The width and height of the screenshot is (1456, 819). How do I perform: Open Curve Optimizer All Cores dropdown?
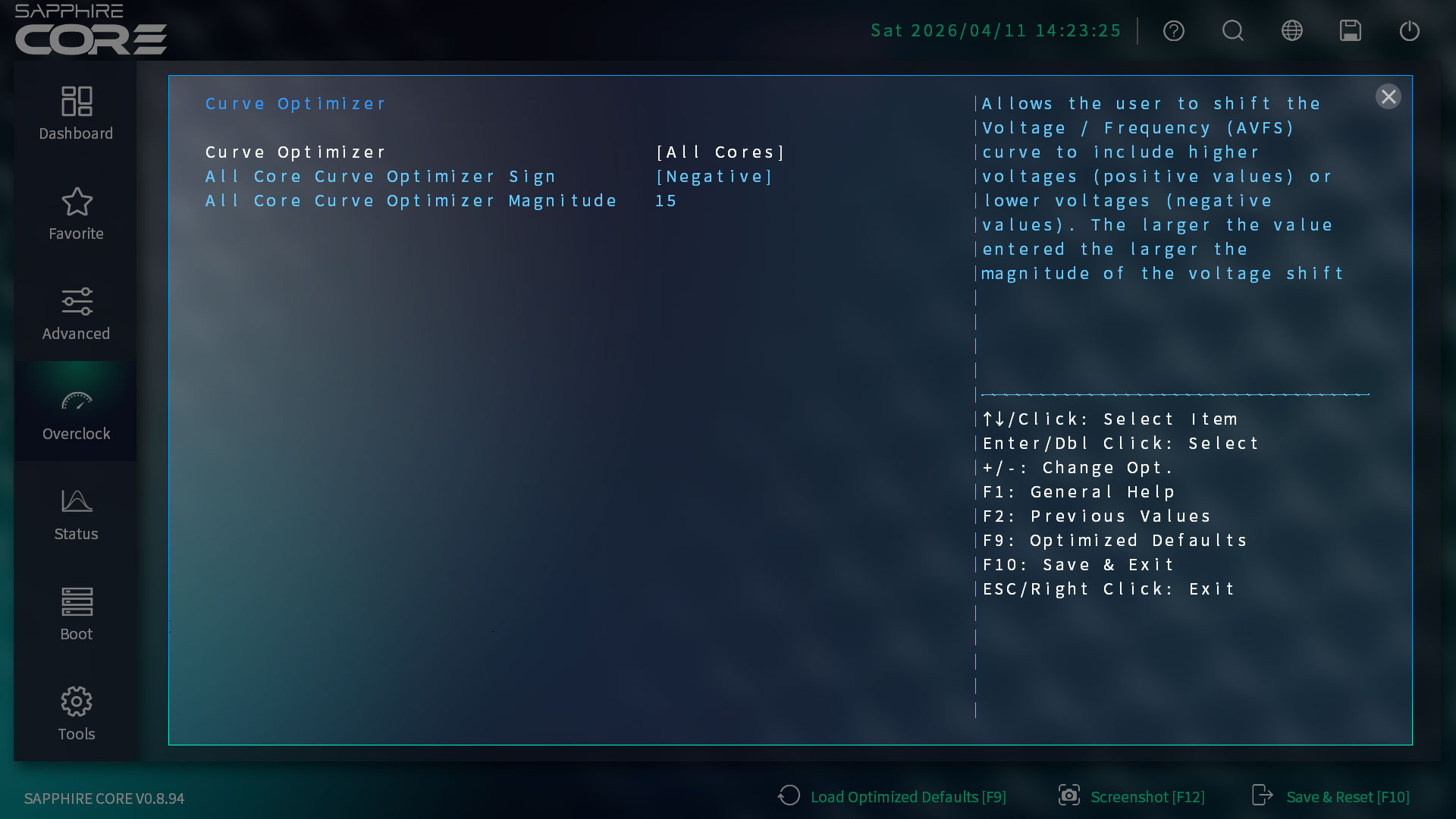coord(720,152)
